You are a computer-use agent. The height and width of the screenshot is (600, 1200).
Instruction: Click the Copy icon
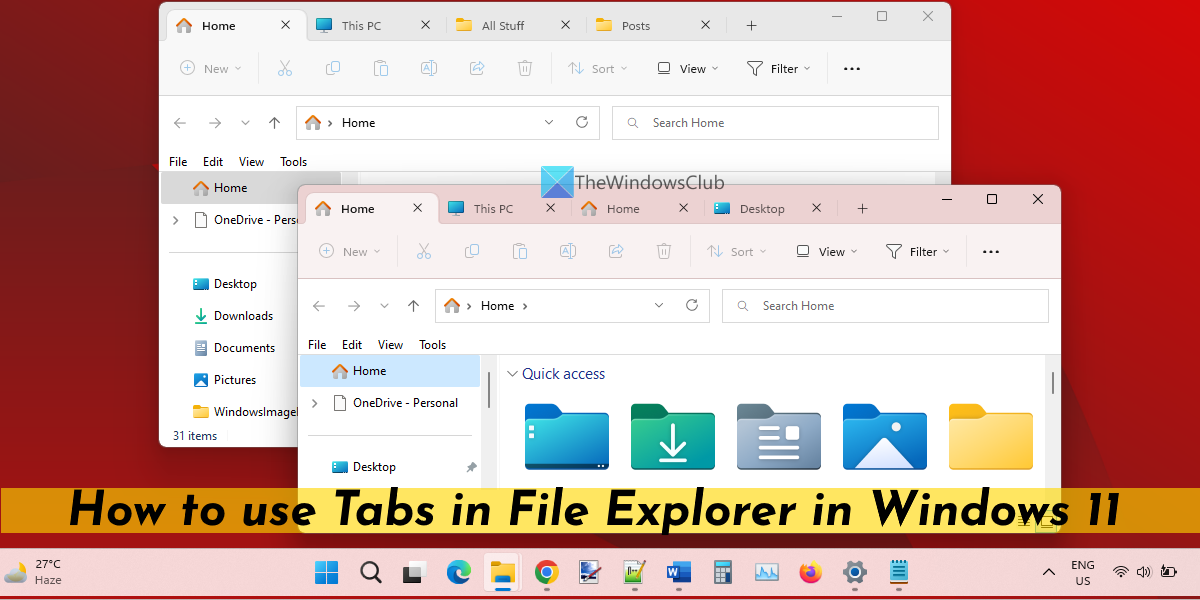pyautogui.click(x=472, y=251)
